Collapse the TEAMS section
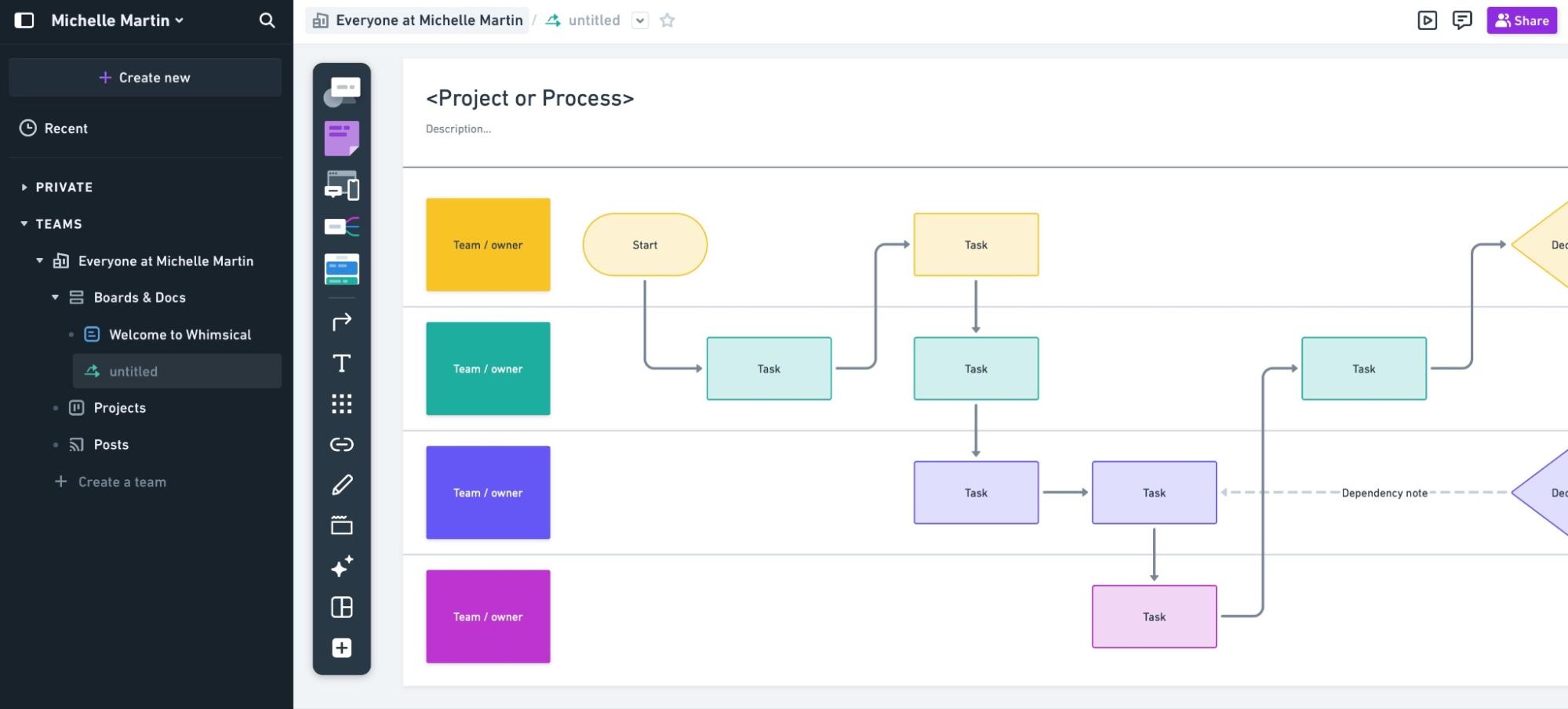Viewport: 1568px width, 709px height. (23, 224)
